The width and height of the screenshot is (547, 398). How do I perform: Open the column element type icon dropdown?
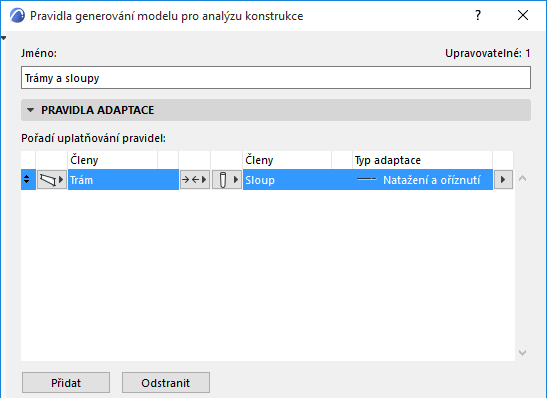(x=226, y=180)
